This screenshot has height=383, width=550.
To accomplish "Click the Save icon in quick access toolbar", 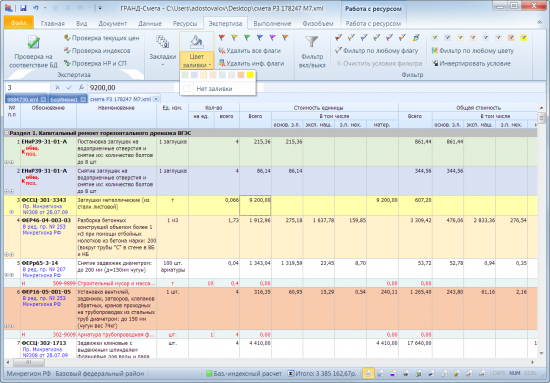I will click(23, 8).
